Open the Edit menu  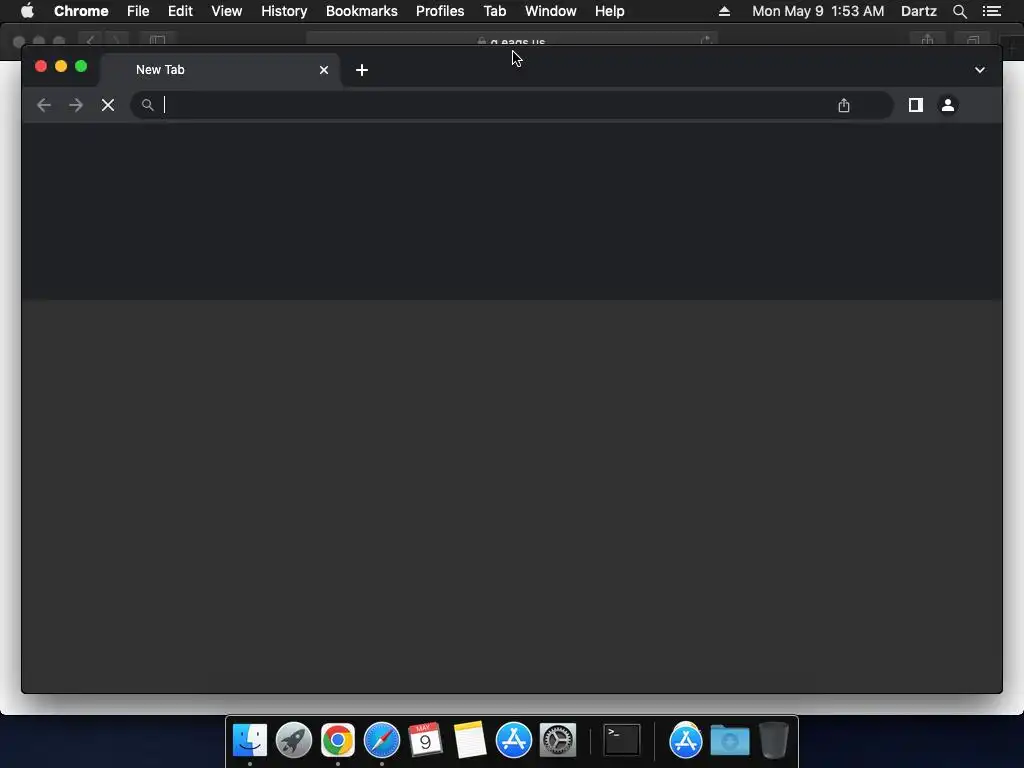(180, 11)
